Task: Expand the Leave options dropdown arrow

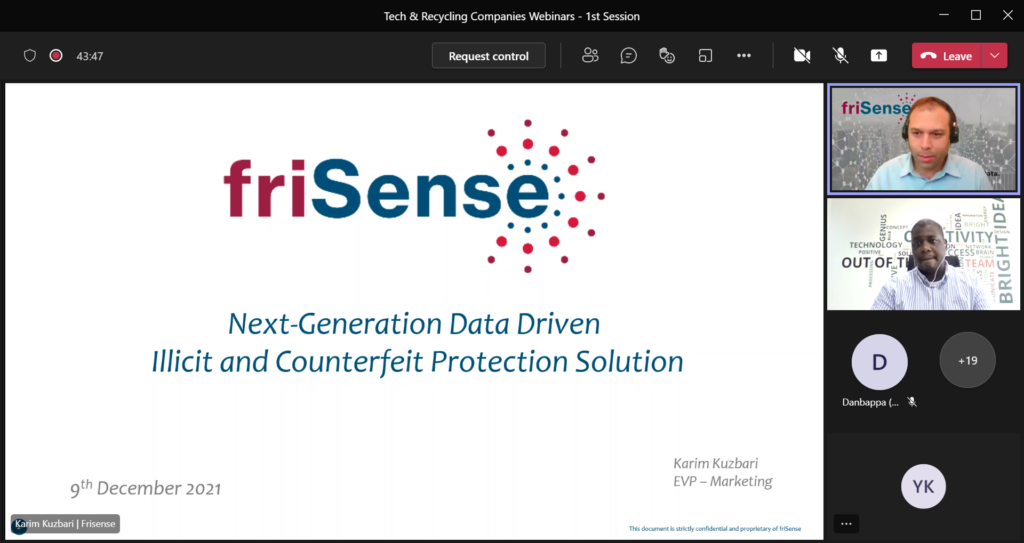Action: point(995,56)
